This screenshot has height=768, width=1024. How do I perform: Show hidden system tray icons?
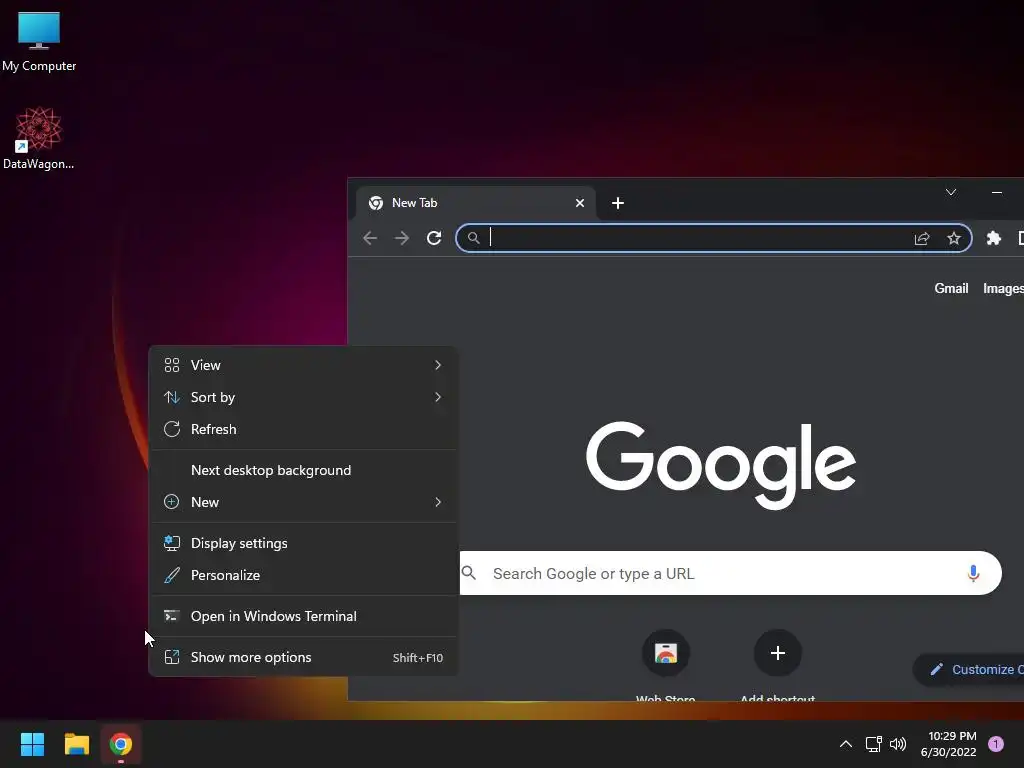[x=846, y=744]
